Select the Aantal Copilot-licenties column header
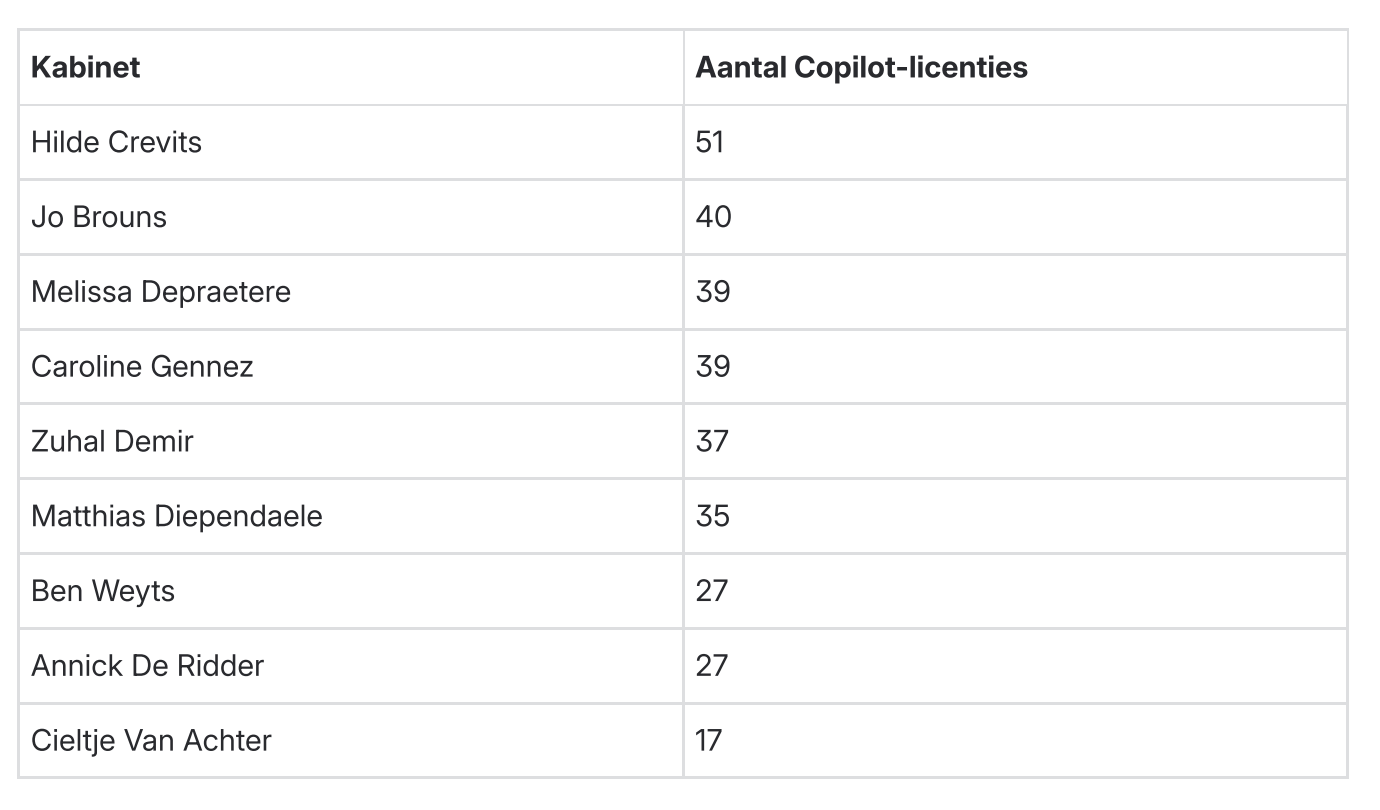The height and width of the screenshot is (810, 1380). pyautogui.click(x=1015, y=67)
